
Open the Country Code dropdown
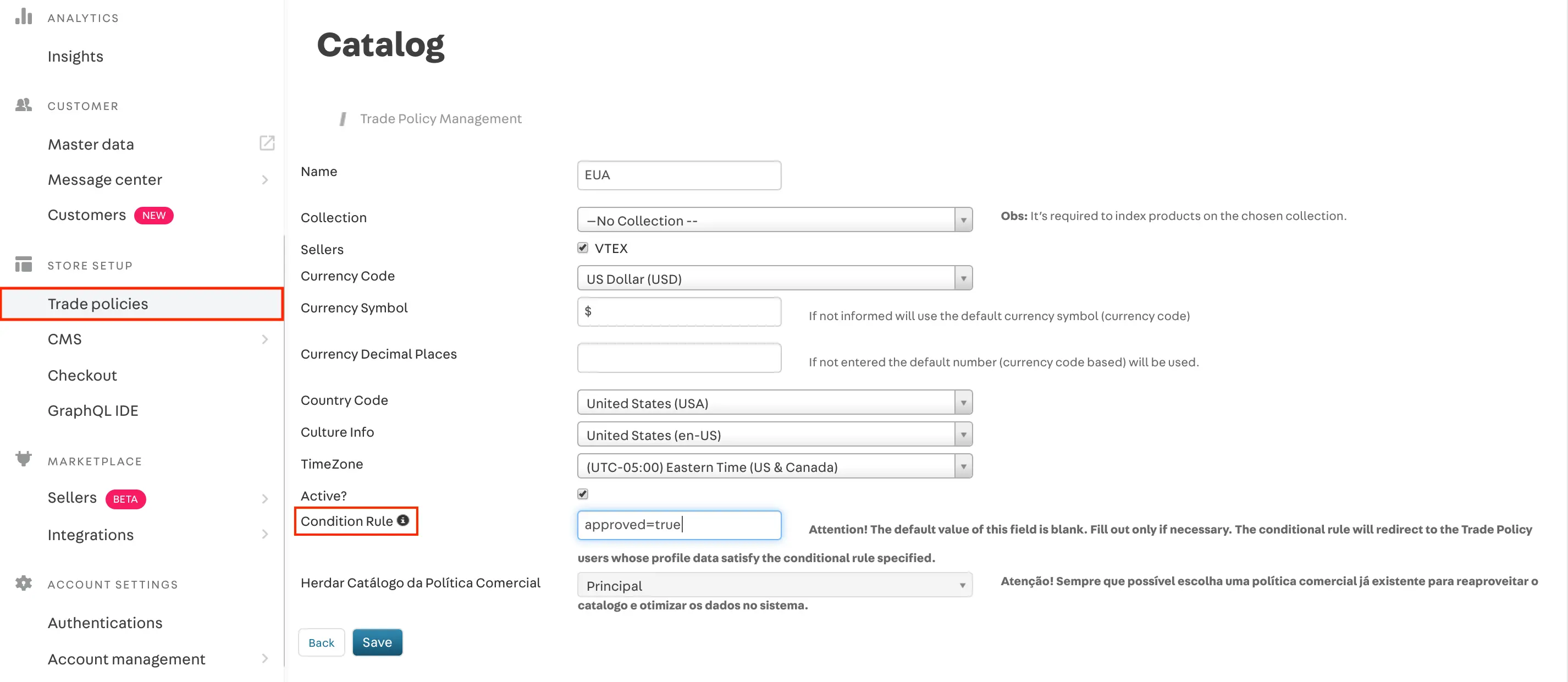774,403
